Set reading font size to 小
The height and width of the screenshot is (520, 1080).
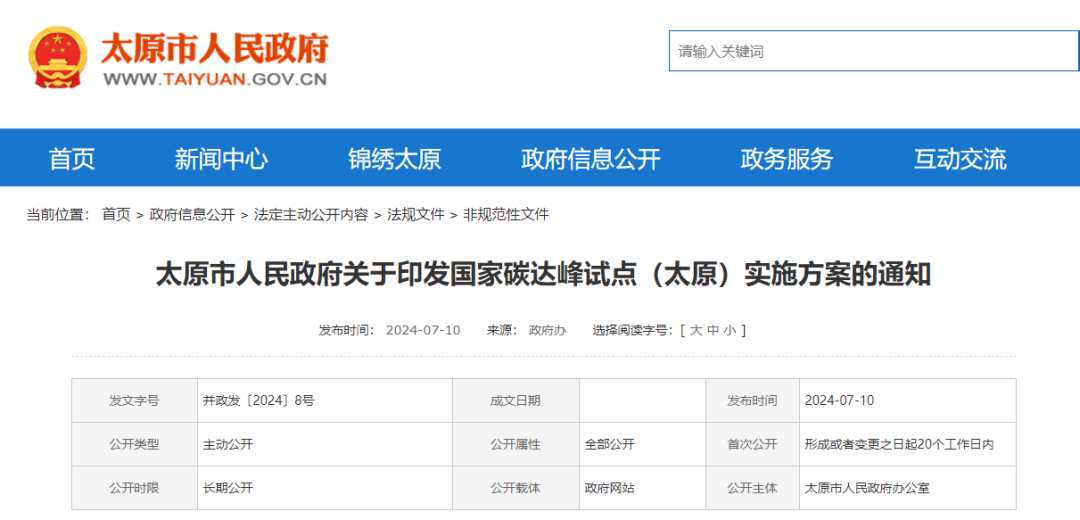730,331
